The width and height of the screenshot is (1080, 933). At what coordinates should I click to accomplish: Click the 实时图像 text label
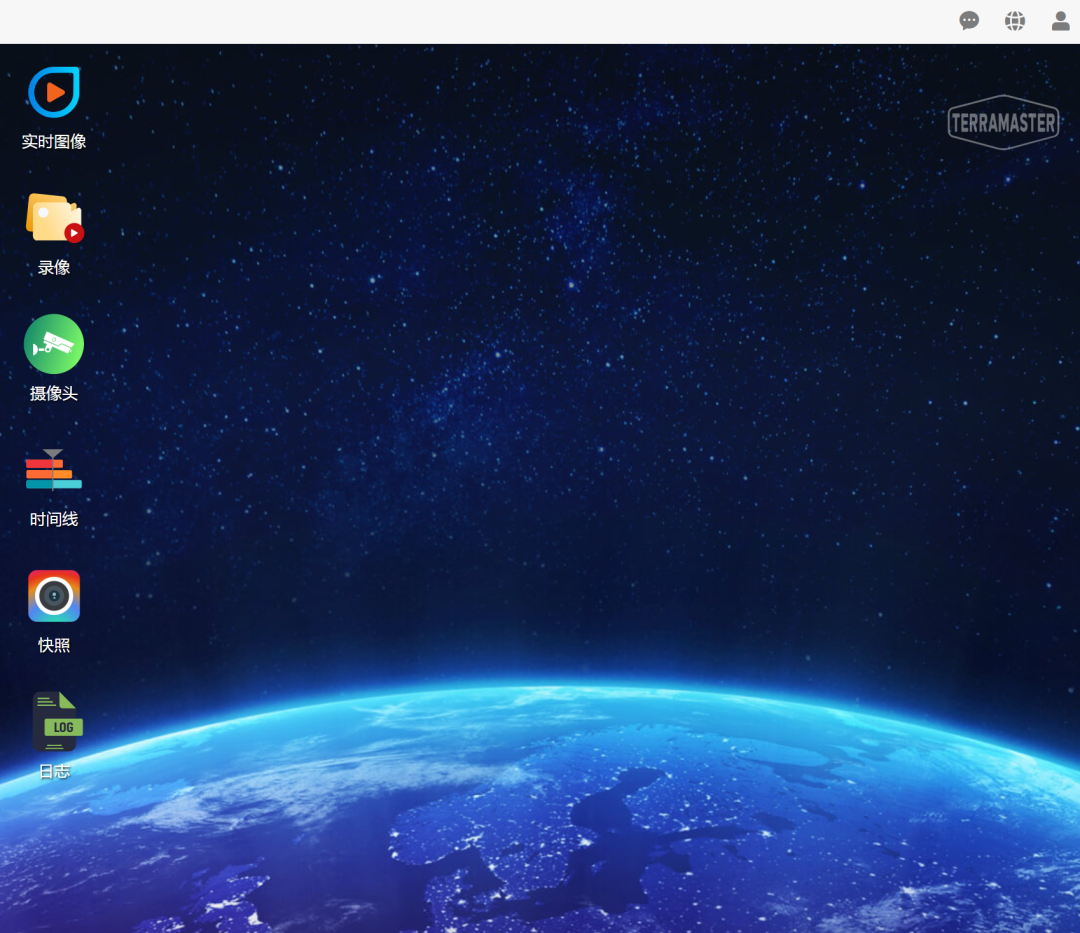point(54,142)
